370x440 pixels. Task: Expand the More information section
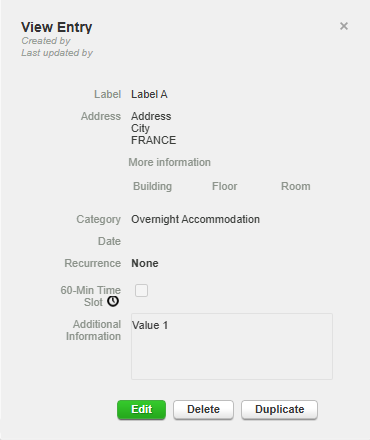click(169, 162)
